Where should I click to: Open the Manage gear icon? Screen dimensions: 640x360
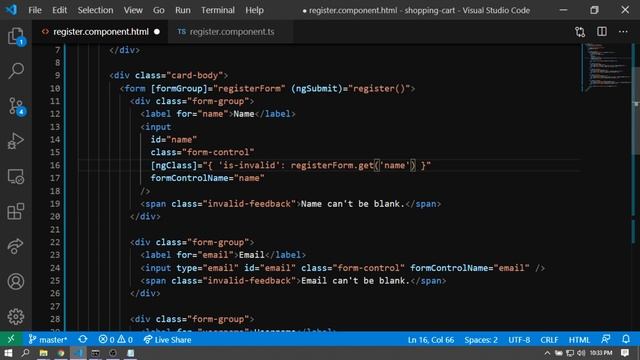tap(16, 316)
